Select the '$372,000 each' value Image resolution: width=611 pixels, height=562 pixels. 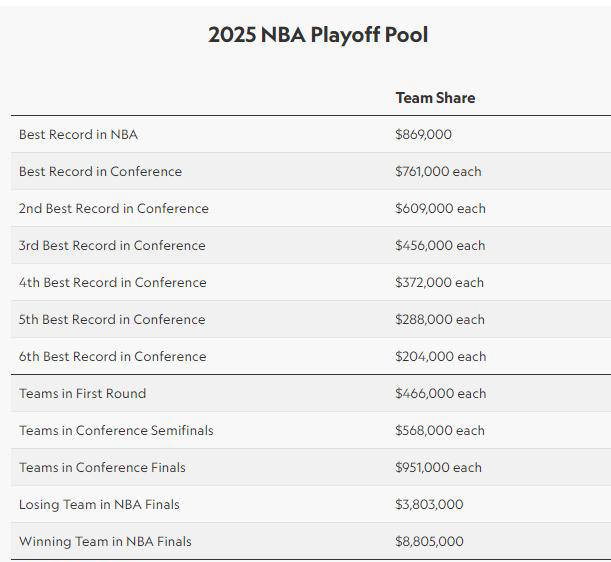tap(439, 283)
